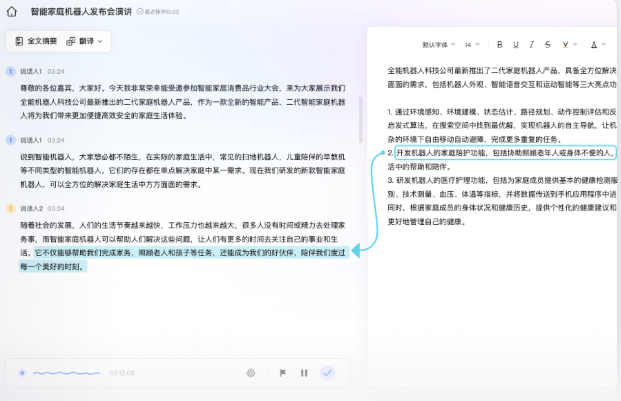Image resolution: width=621 pixels, height=401 pixels.
Task: Finish recording with the checkmark button
Action: [327, 373]
